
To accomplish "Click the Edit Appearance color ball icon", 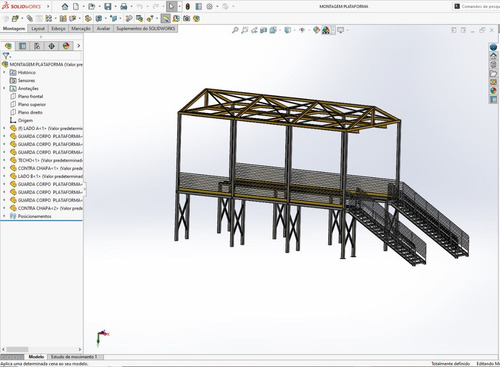I will 316,30.
